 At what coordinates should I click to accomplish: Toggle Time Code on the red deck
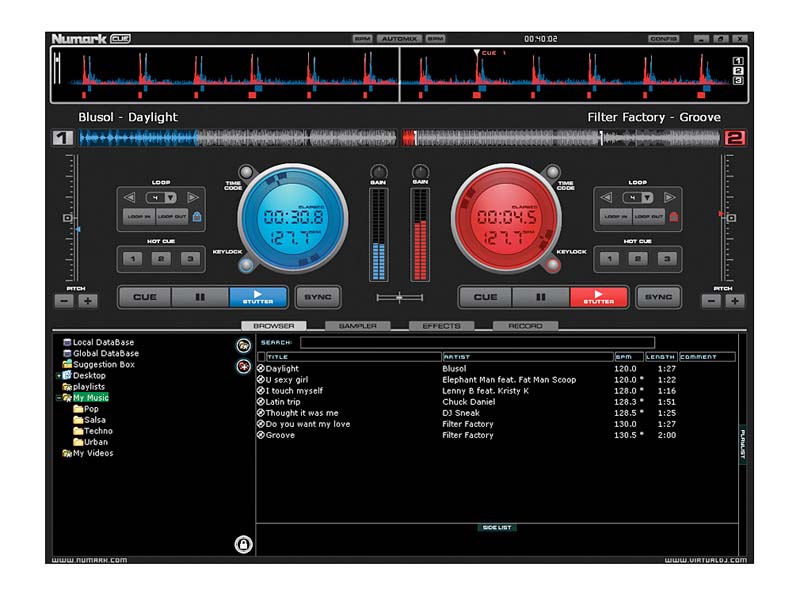(552, 172)
